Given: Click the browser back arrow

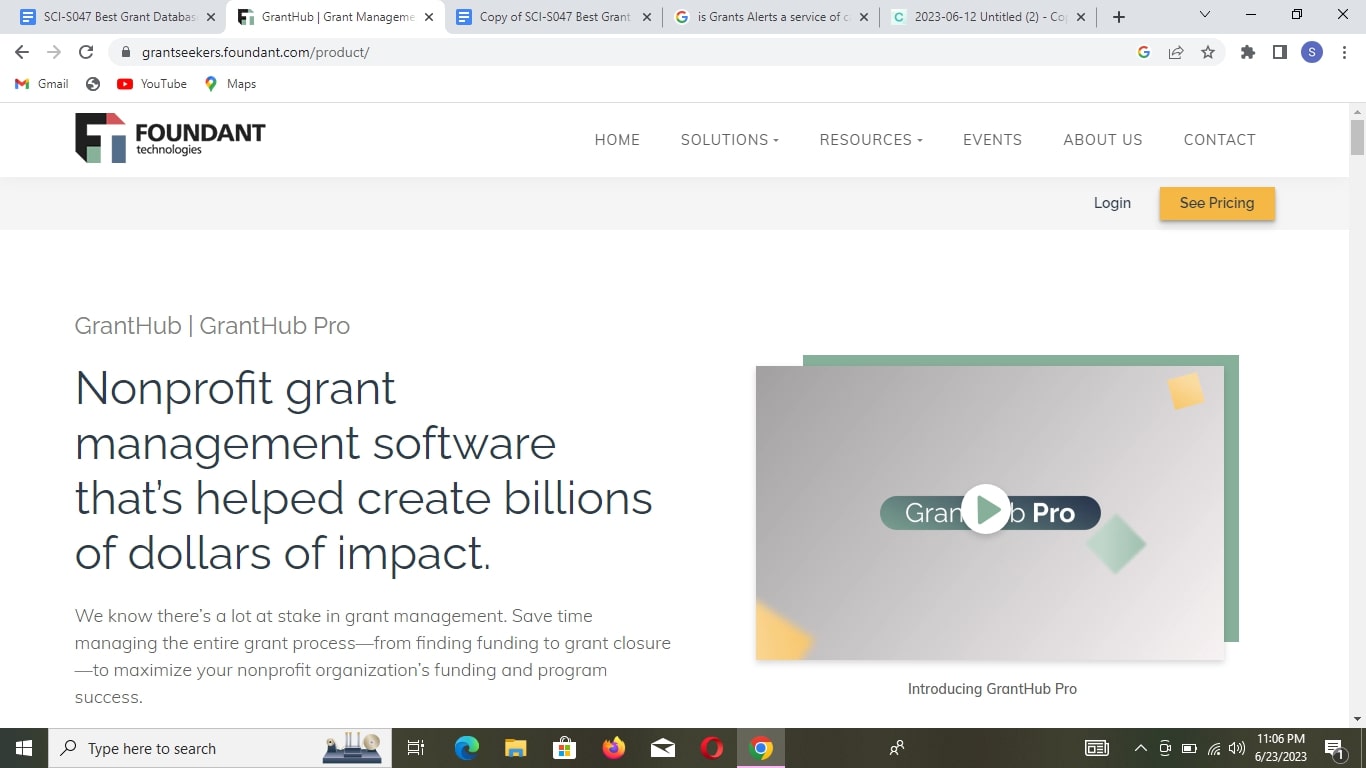Looking at the screenshot, I should click(x=21, y=52).
